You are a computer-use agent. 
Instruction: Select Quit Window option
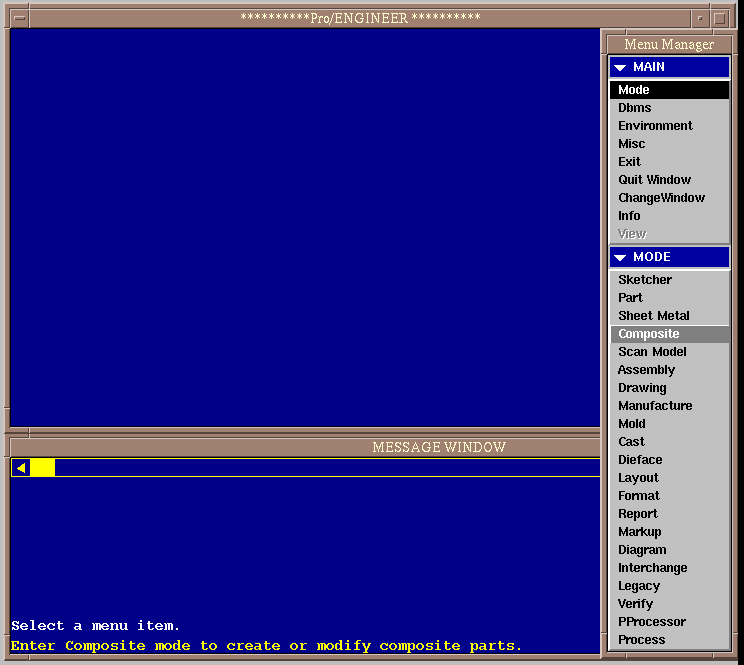point(670,180)
